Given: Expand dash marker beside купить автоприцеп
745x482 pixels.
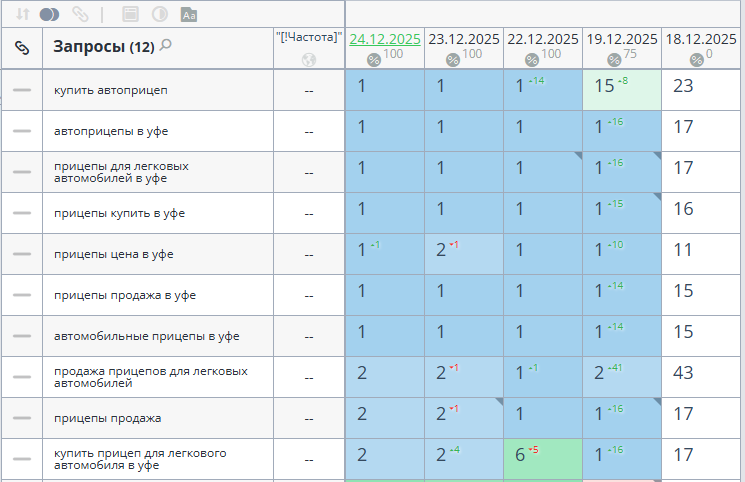Looking at the screenshot, I should 22,90.
